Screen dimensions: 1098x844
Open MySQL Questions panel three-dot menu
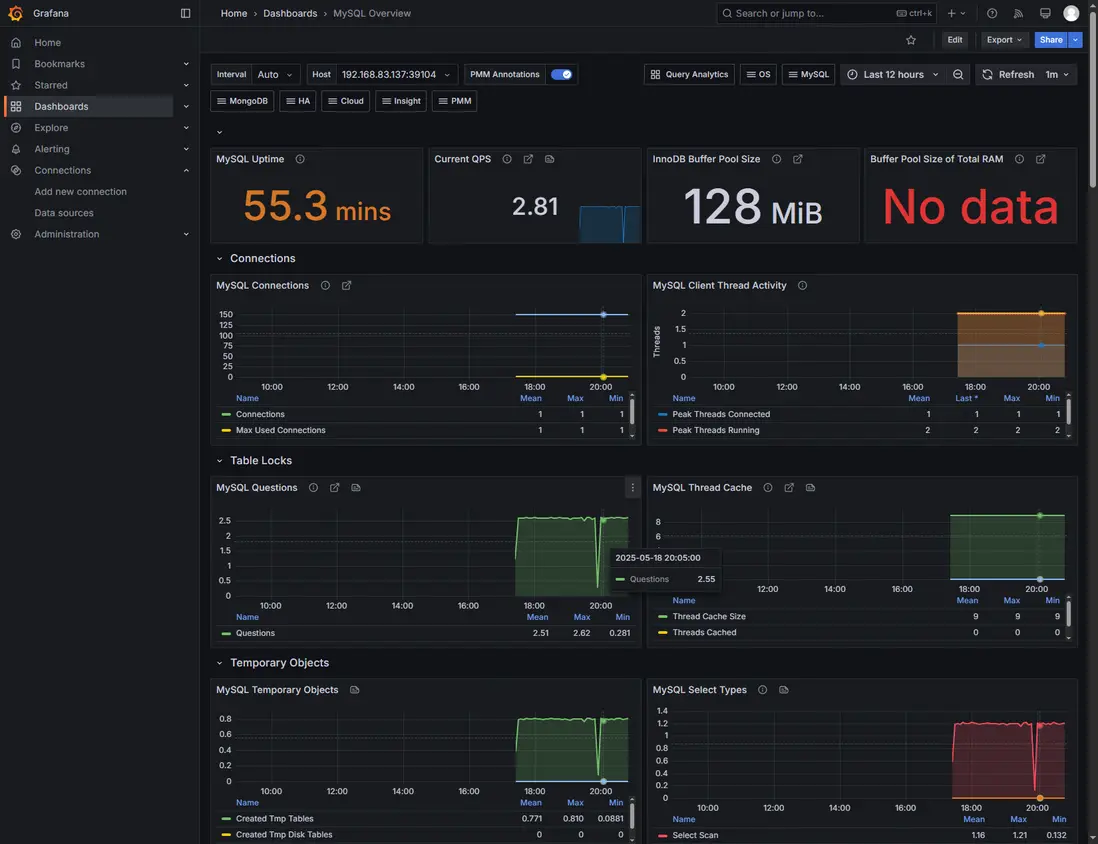coord(632,488)
